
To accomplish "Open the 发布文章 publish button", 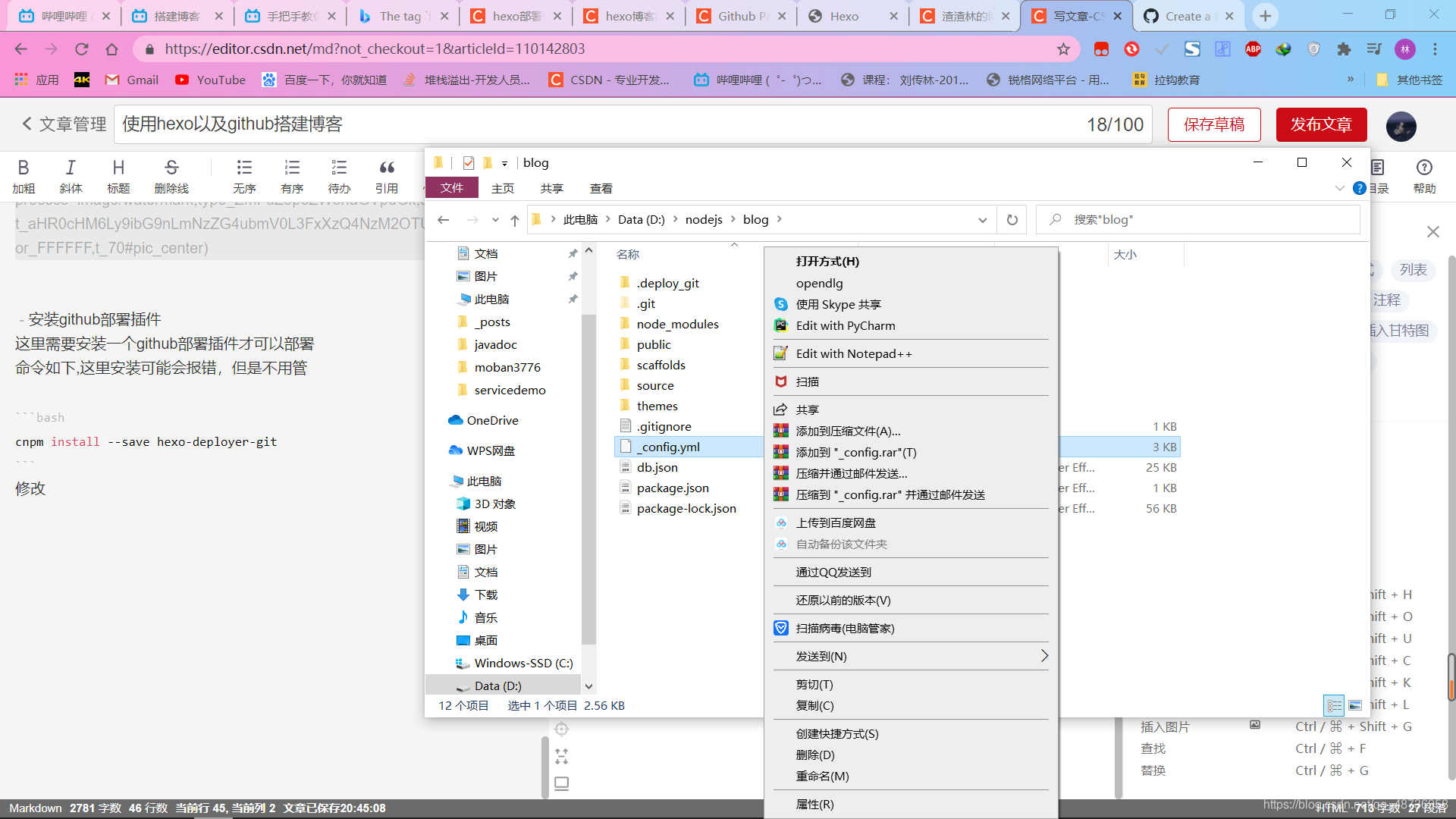I will (x=1322, y=123).
